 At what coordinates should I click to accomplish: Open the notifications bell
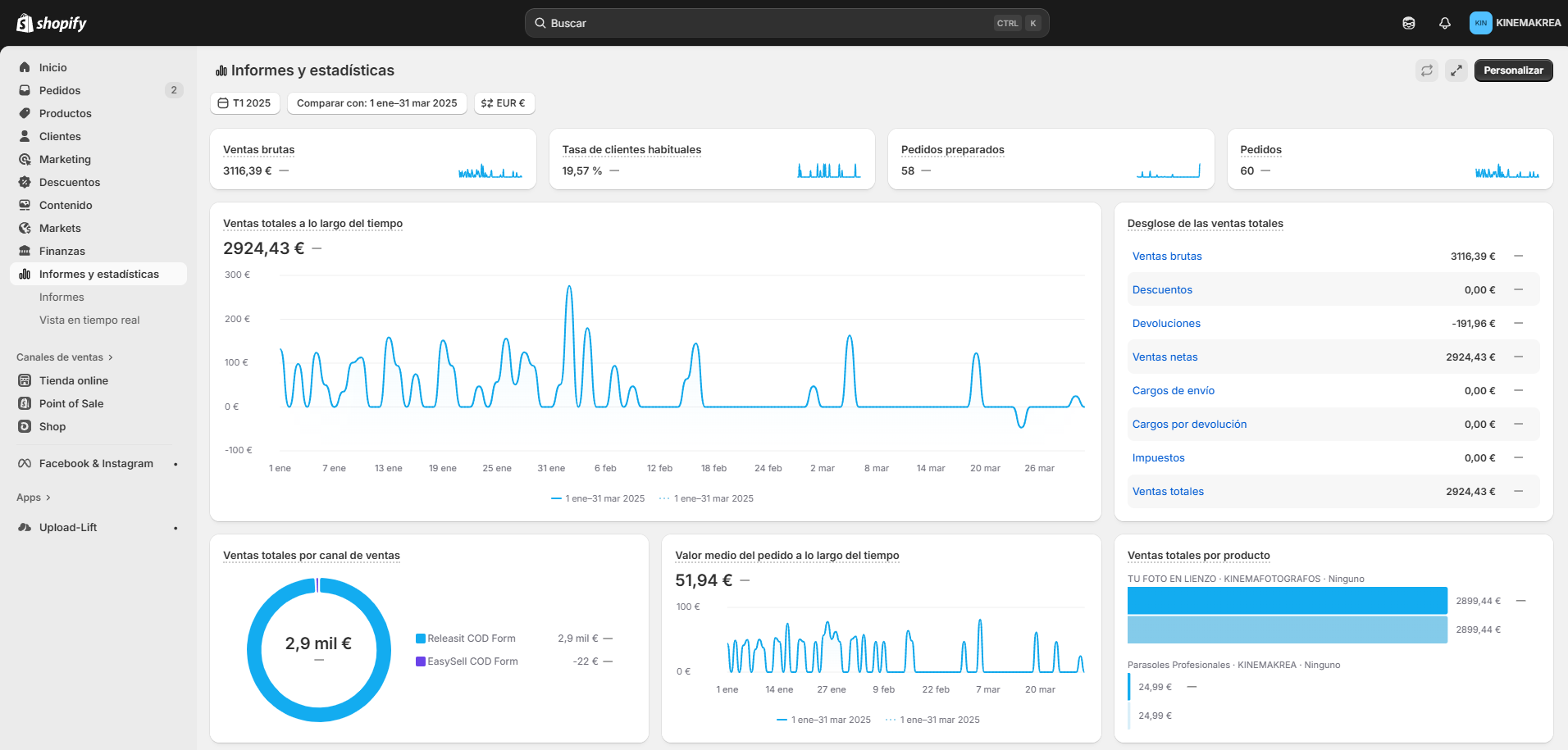point(1444,23)
